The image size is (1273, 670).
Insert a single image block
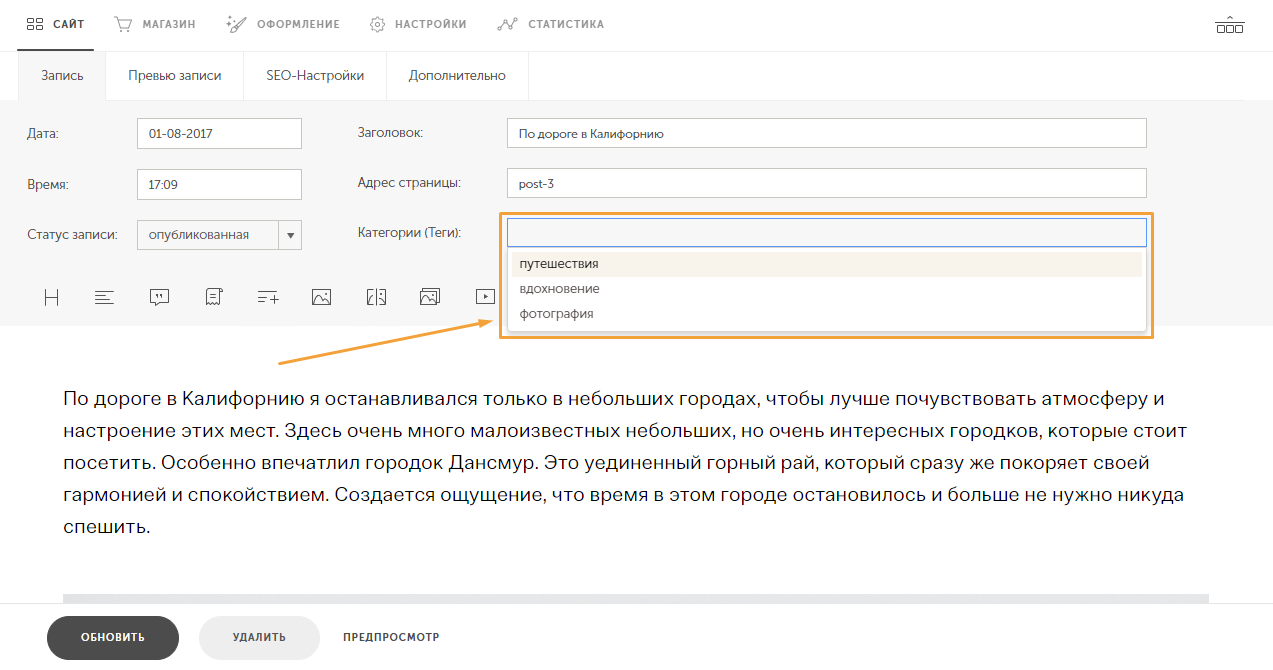[x=321, y=297]
